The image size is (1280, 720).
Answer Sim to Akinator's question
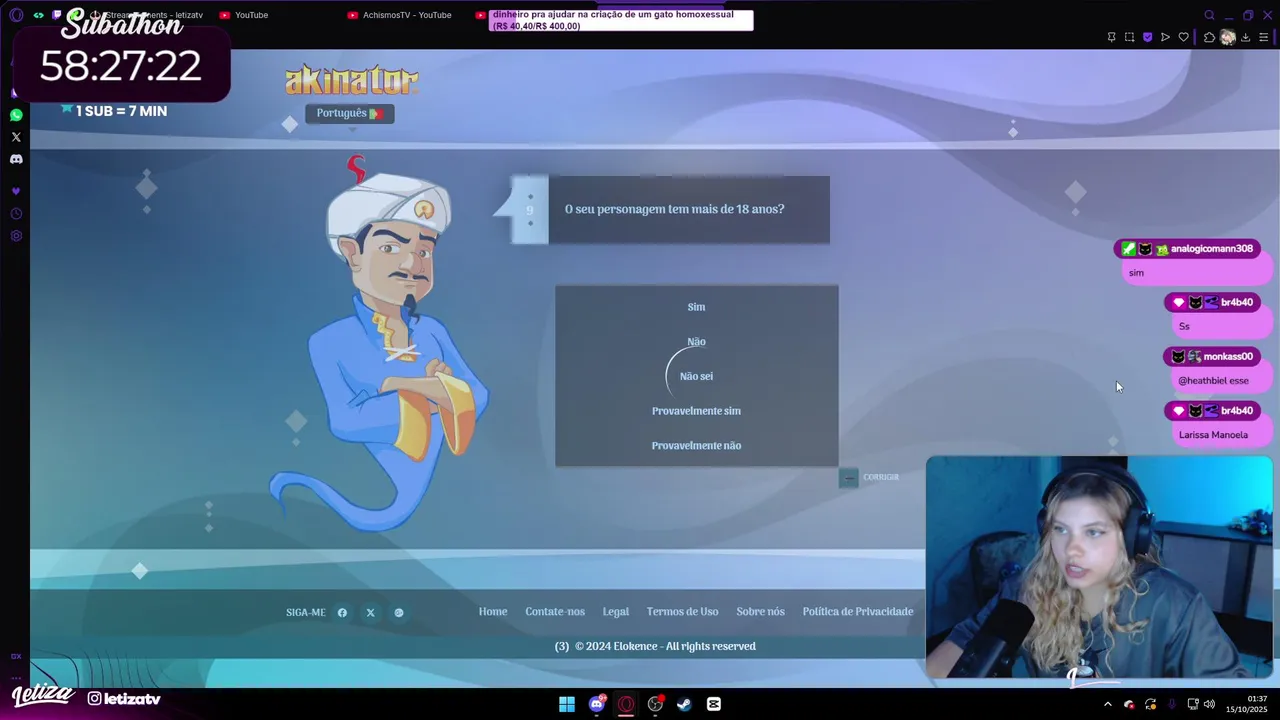[696, 307]
